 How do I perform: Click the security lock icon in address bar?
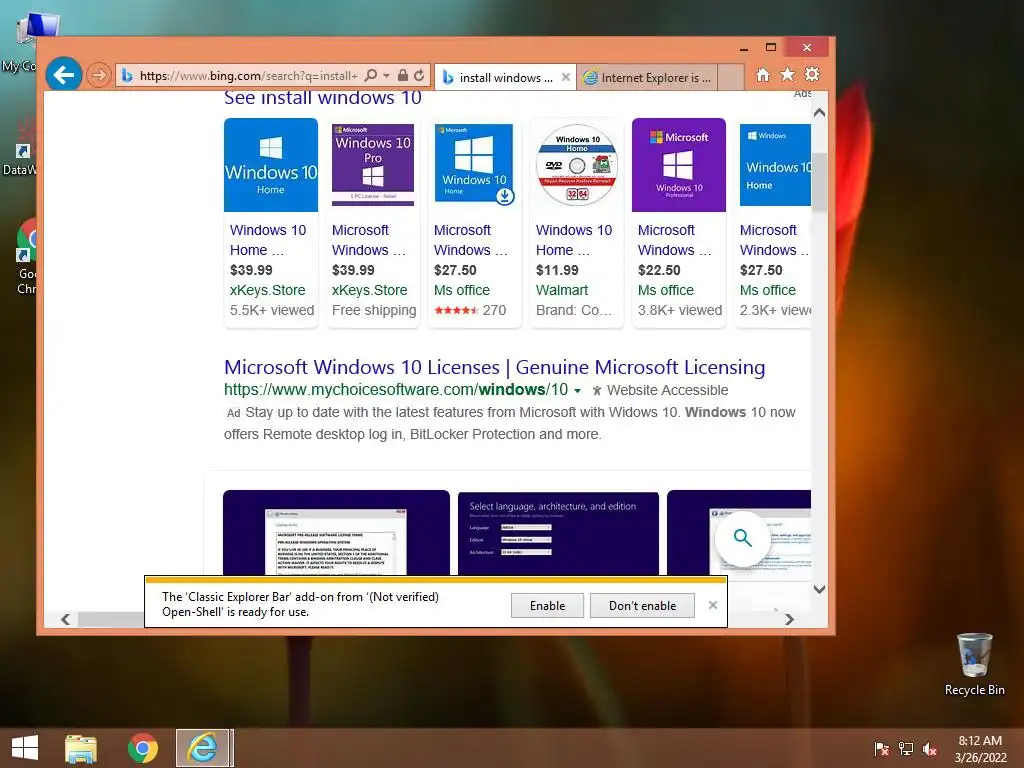coord(403,76)
